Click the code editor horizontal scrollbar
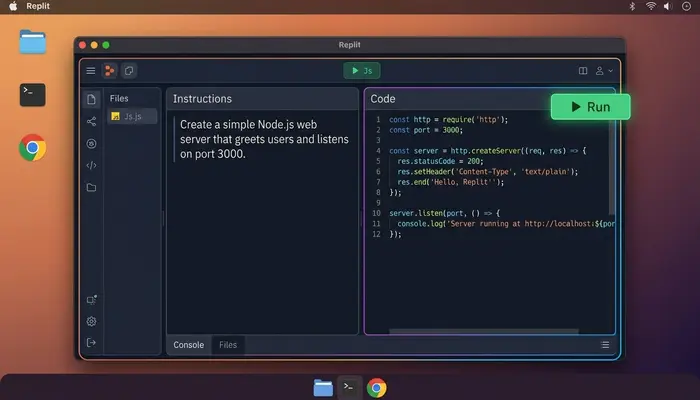Viewport: 700px width, 400px height. (x=484, y=331)
